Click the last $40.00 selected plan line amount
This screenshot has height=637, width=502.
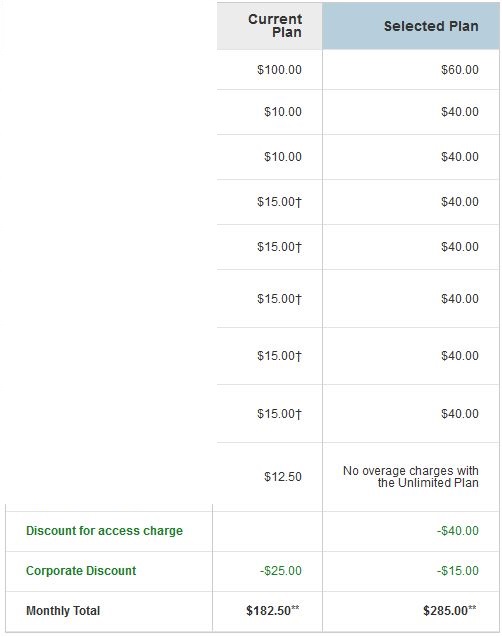click(x=460, y=414)
